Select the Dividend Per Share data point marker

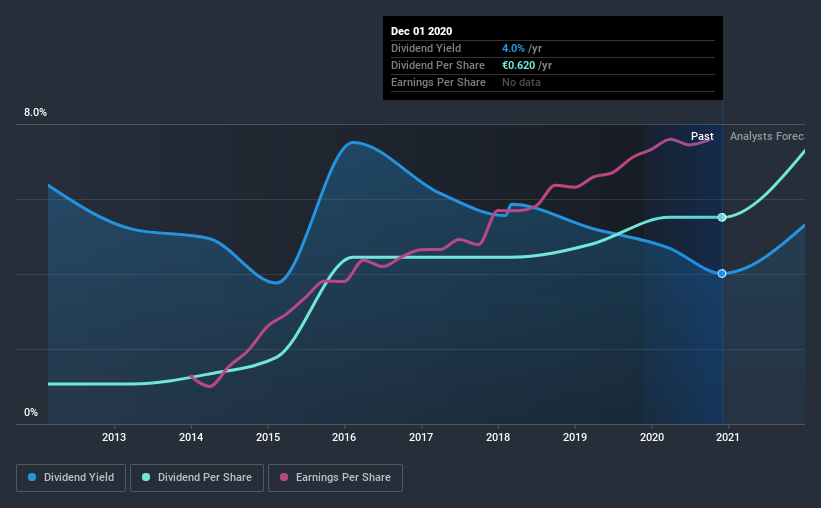point(722,217)
